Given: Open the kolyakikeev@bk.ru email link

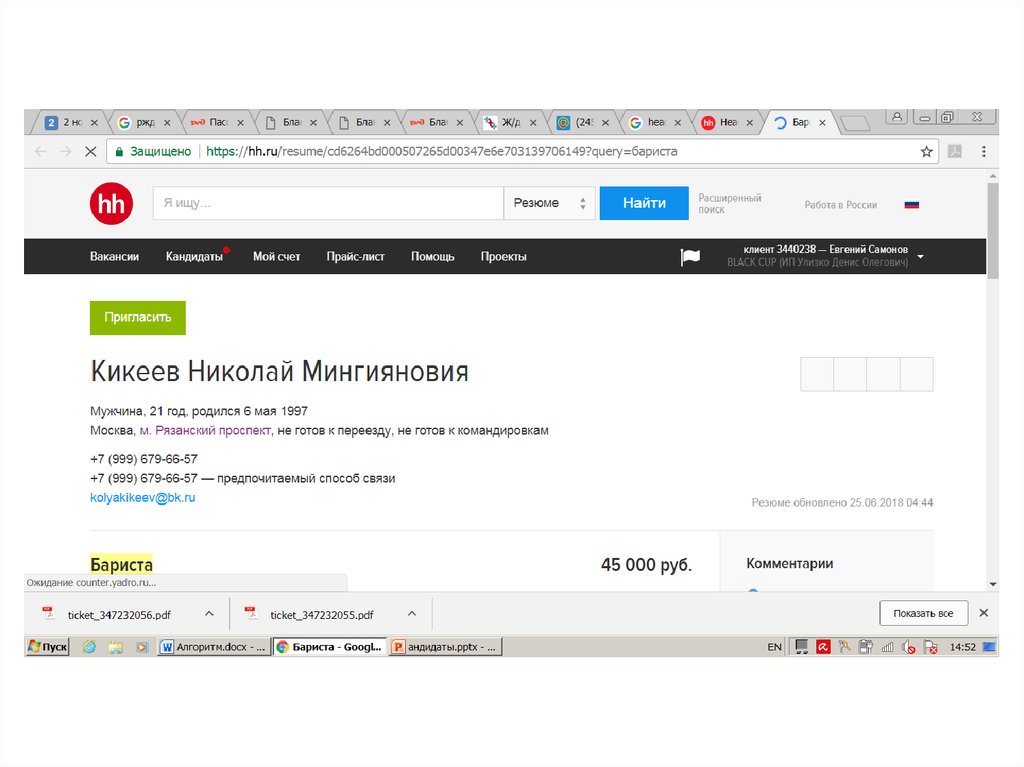Looking at the screenshot, I should 142,497.
